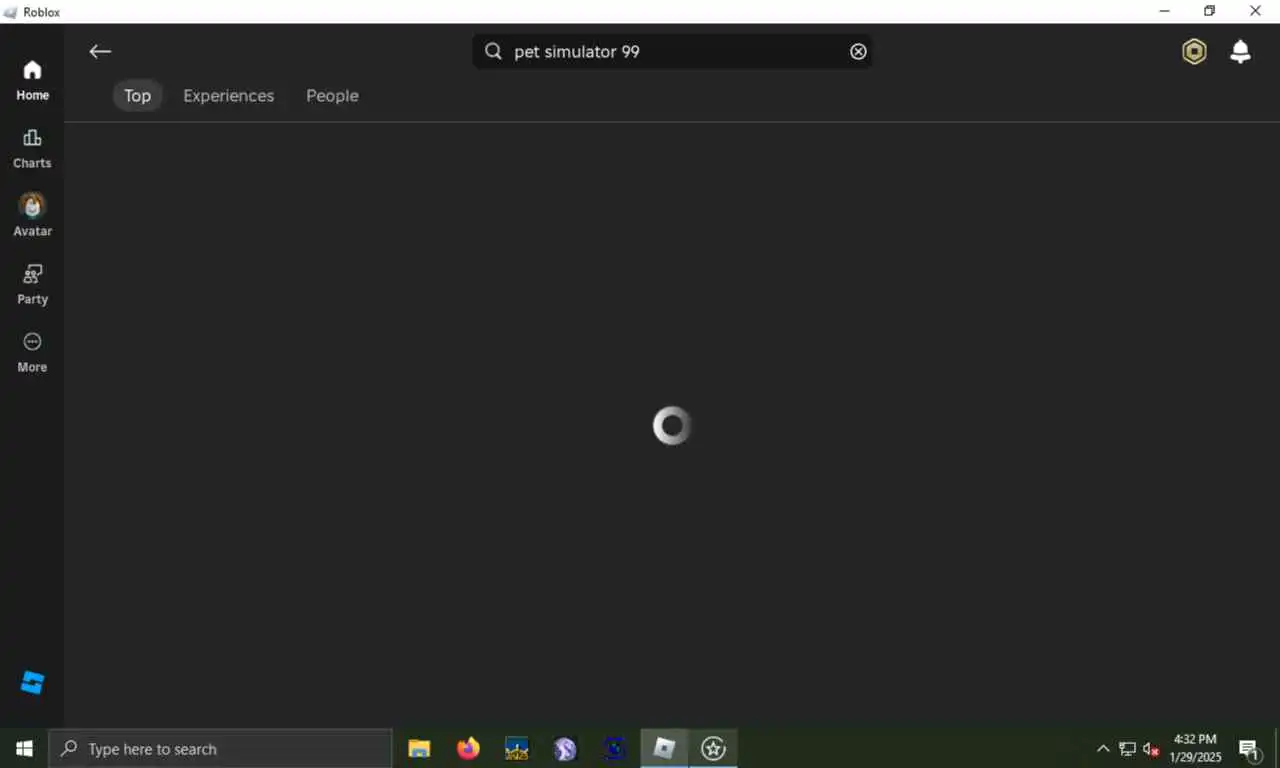1280x768 pixels.
Task: Clear the pet simulator 99 search text
Action: (858, 52)
